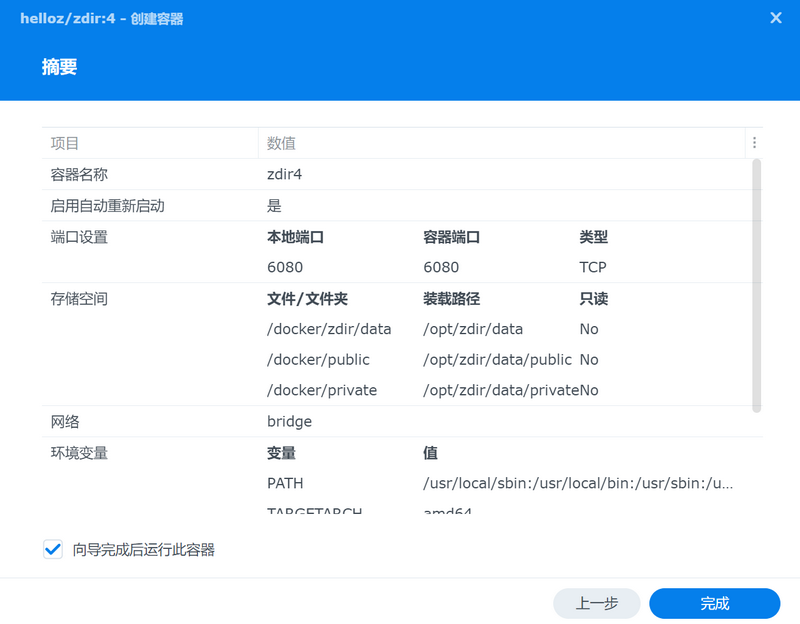Image resolution: width=800 pixels, height=624 pixels.
Task: Click the helloz/zdir:4 dialog title
Action: (102, 19)
